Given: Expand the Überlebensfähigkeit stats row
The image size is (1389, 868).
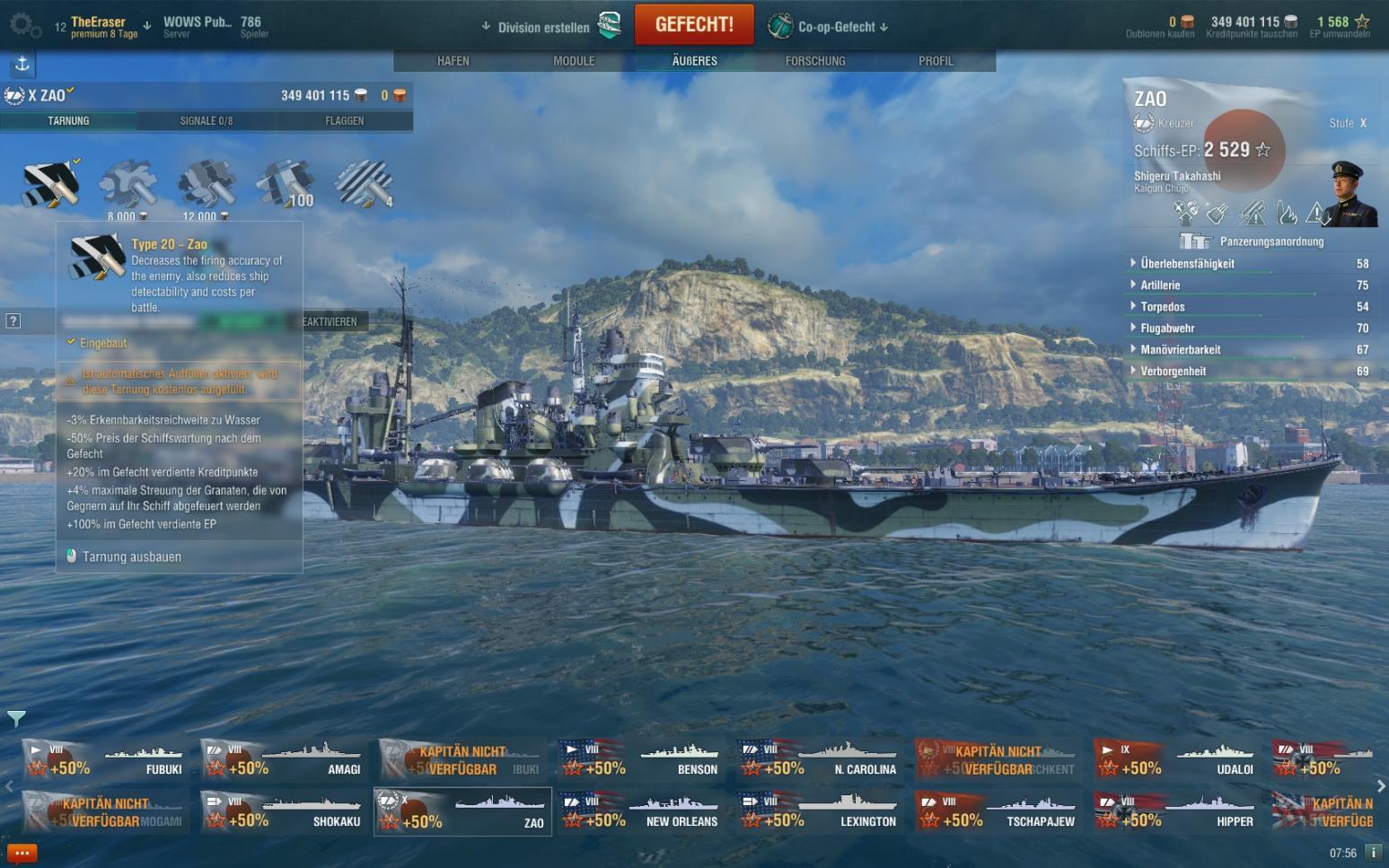Looking at the screenshot, I should (1250, 264).
